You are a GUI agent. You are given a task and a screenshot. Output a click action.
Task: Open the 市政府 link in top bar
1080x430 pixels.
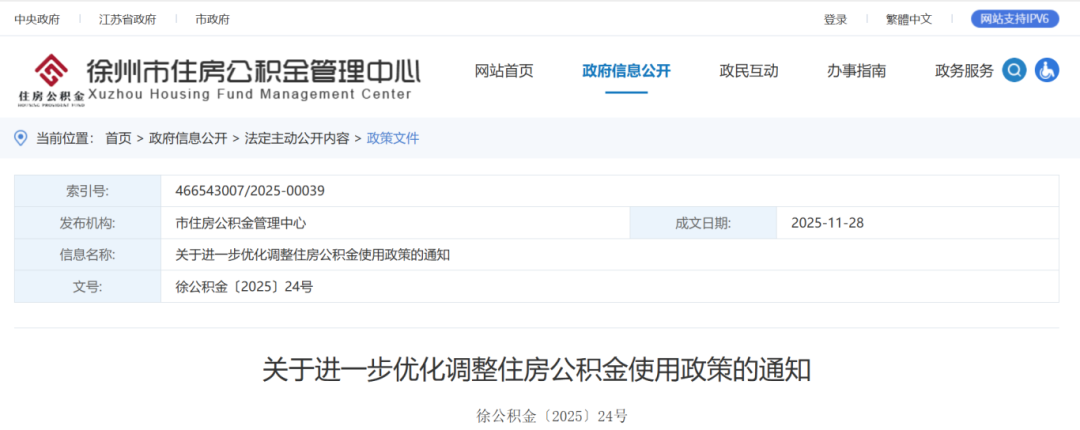[212, 19]
